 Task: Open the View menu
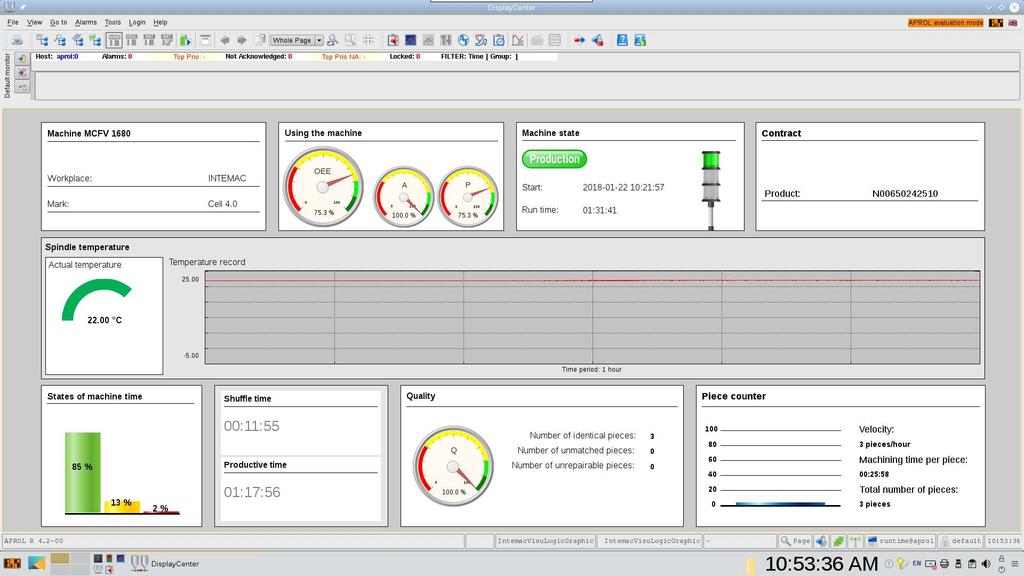click(34, 22)
